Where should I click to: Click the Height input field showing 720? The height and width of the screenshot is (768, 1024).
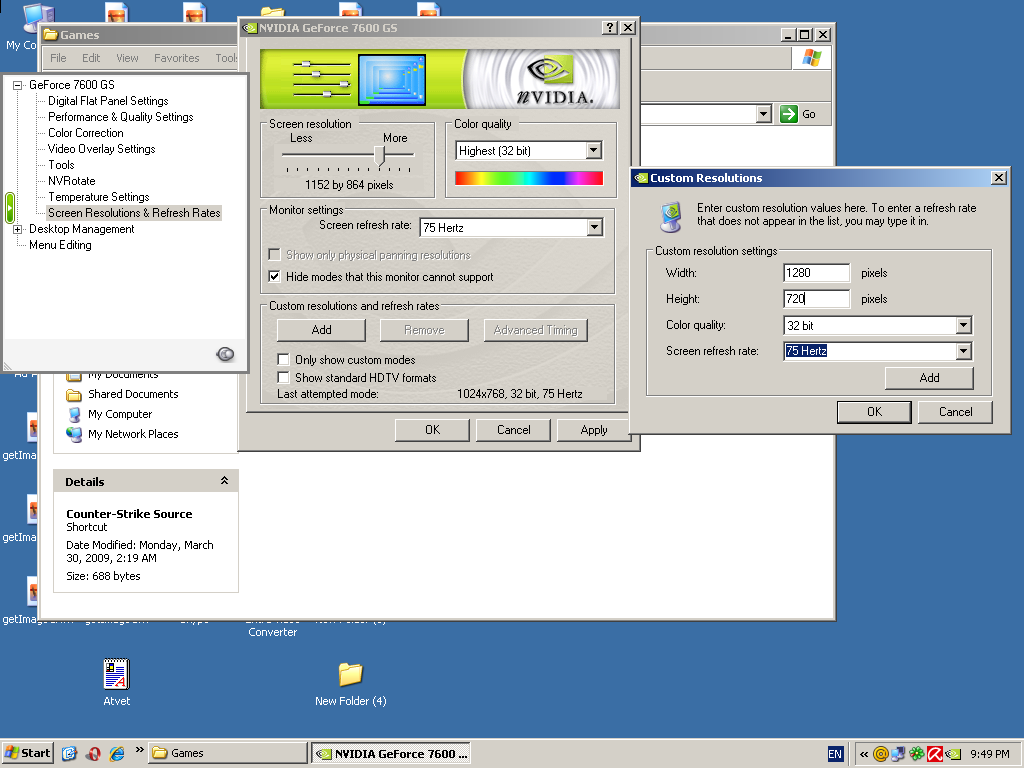pos(816,299)
